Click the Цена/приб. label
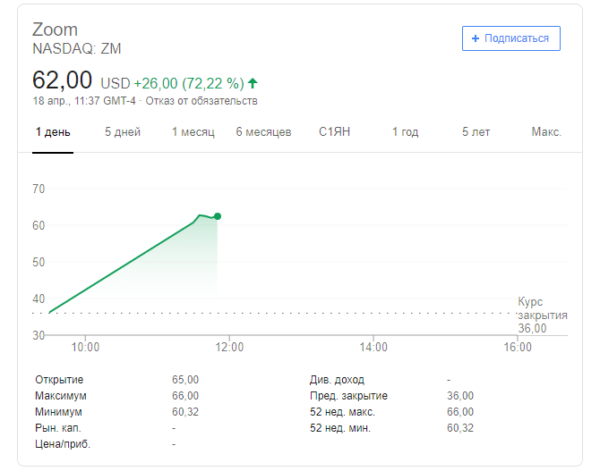Image resolution: width=600 pixels, height=471 pixels. [x=63, y=444]
